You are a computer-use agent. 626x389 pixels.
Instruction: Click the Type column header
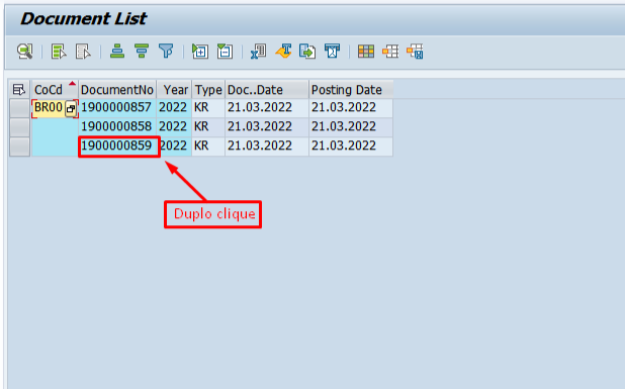pos(208,89)
